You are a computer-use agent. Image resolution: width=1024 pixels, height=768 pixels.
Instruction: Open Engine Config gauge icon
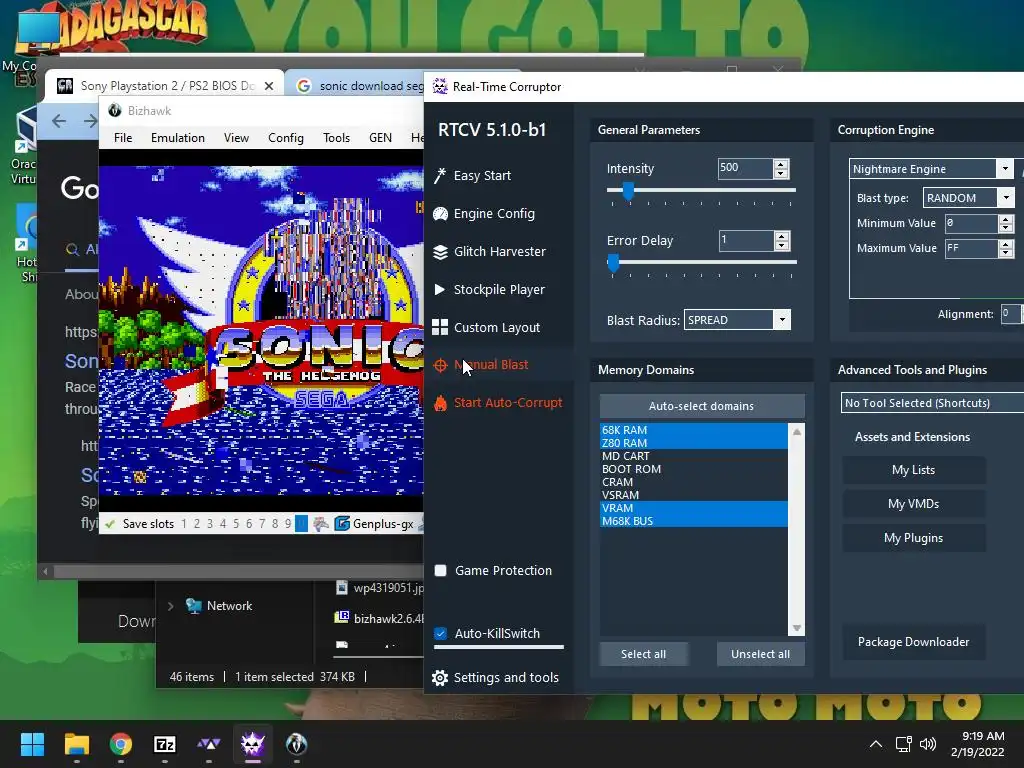pos(440,214)
